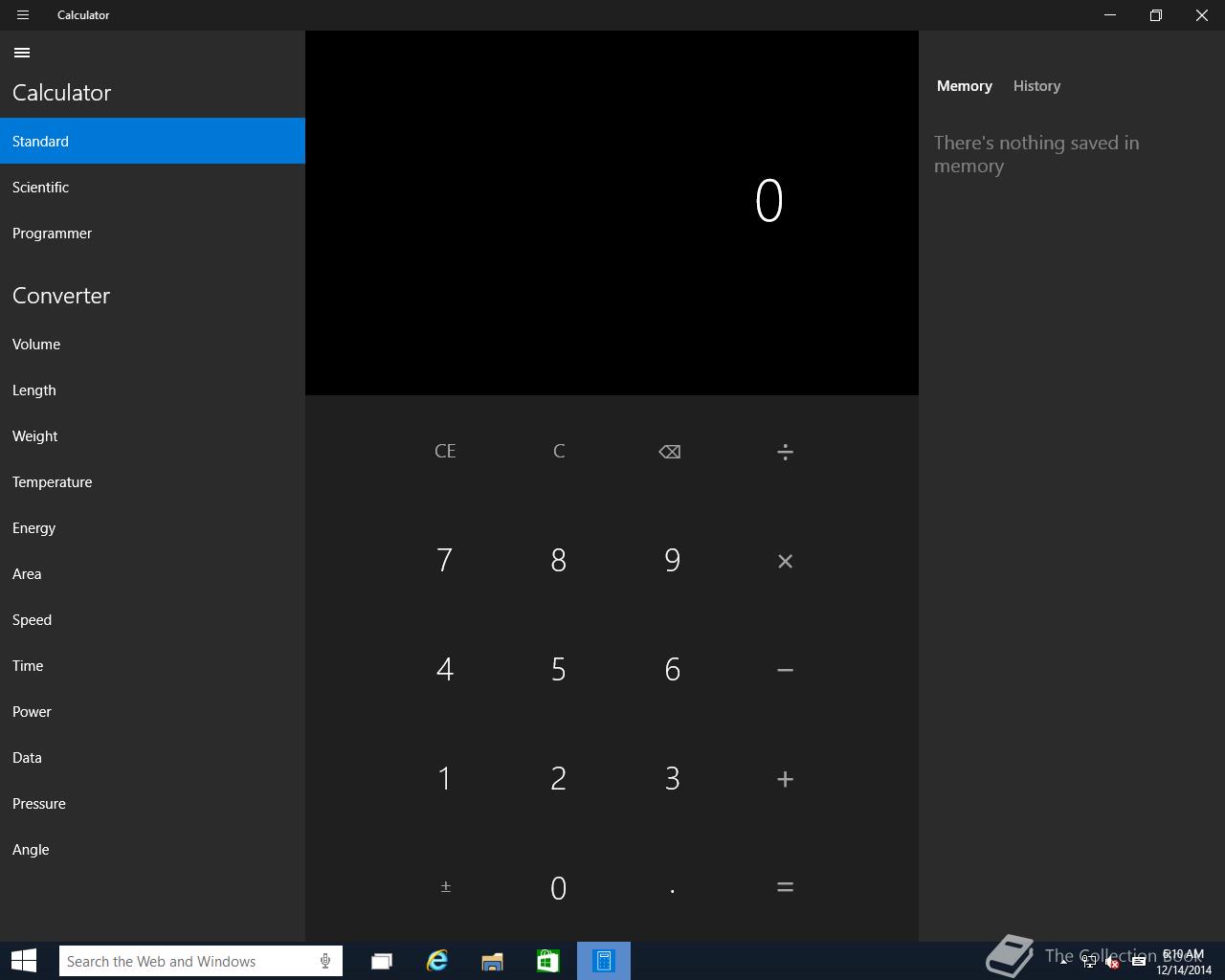The height and width of the screenshot is (980, 1225).
Task: Open Task View from the taskbar
Action: coord(381,961)
